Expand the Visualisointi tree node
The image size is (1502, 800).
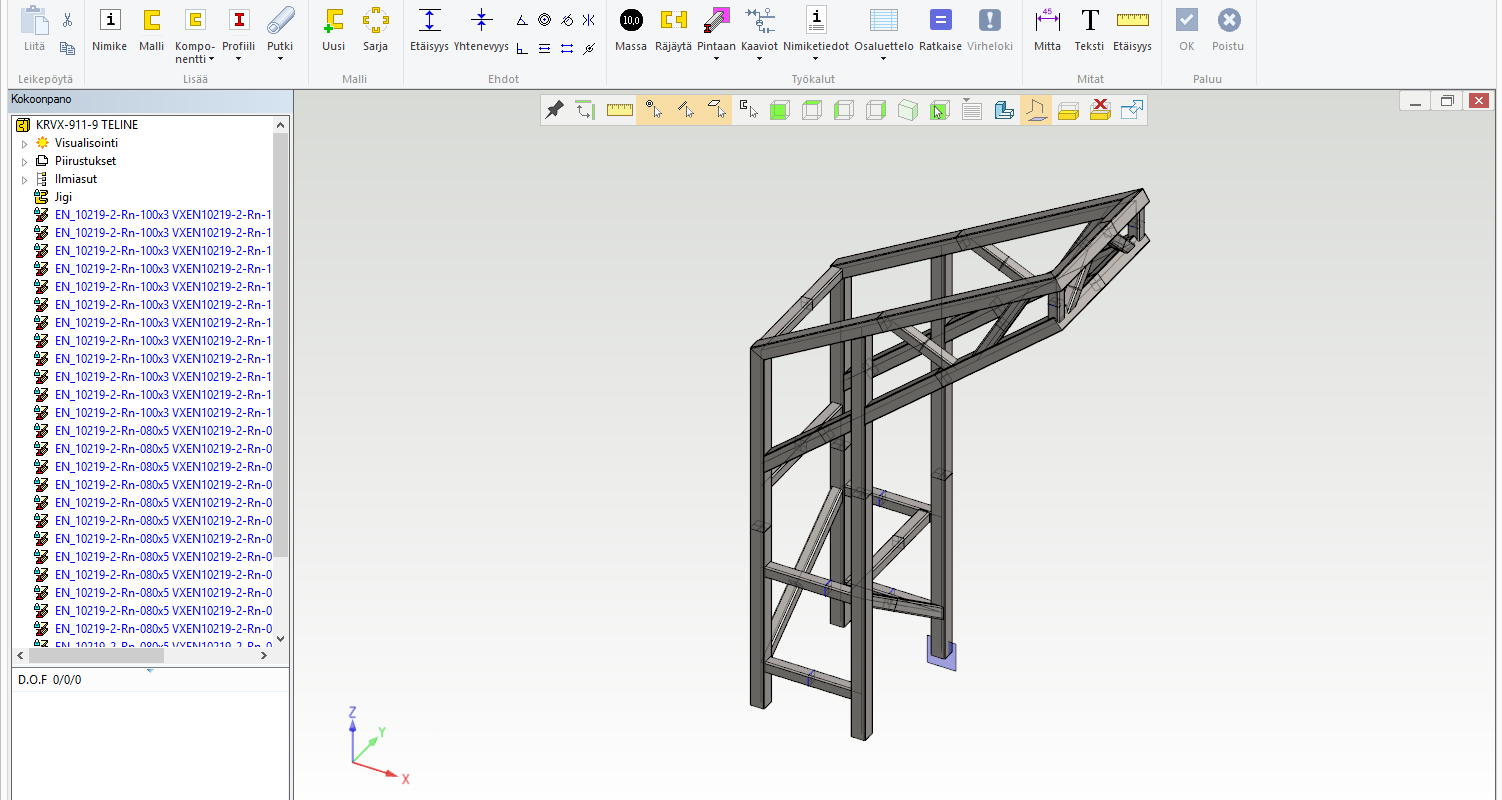25,144
